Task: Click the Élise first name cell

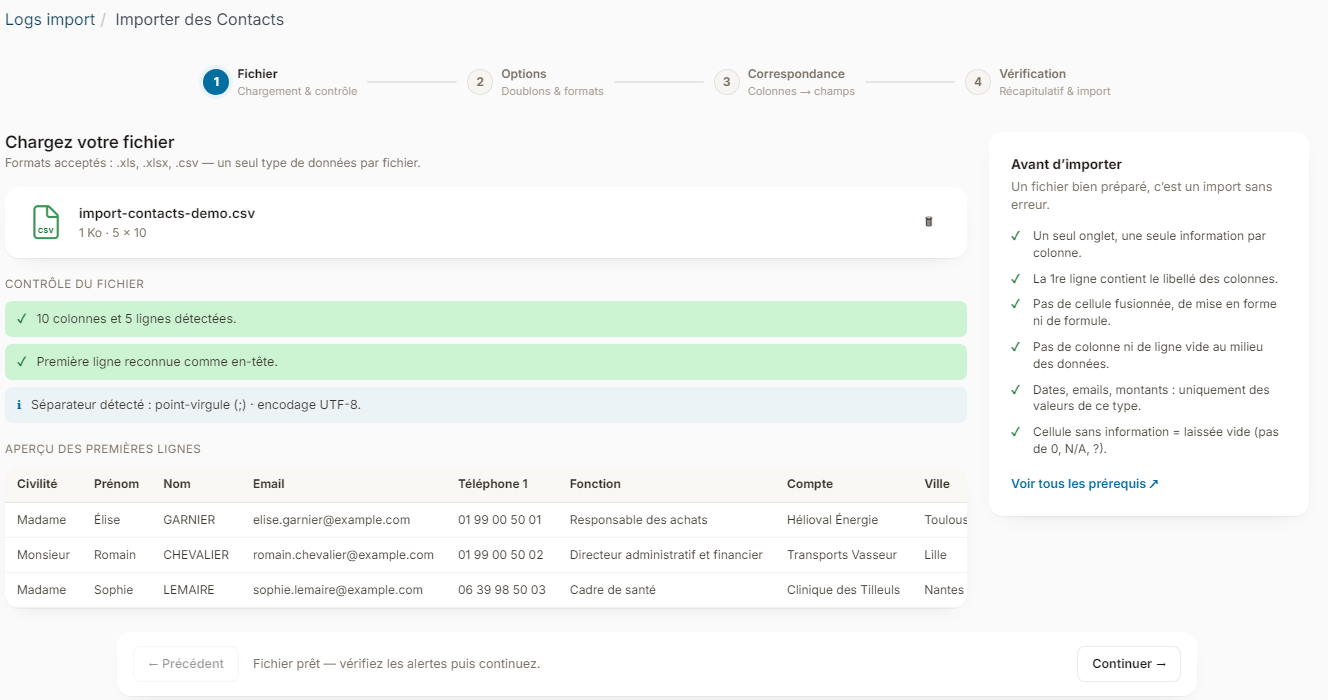Action: point(108,520)
